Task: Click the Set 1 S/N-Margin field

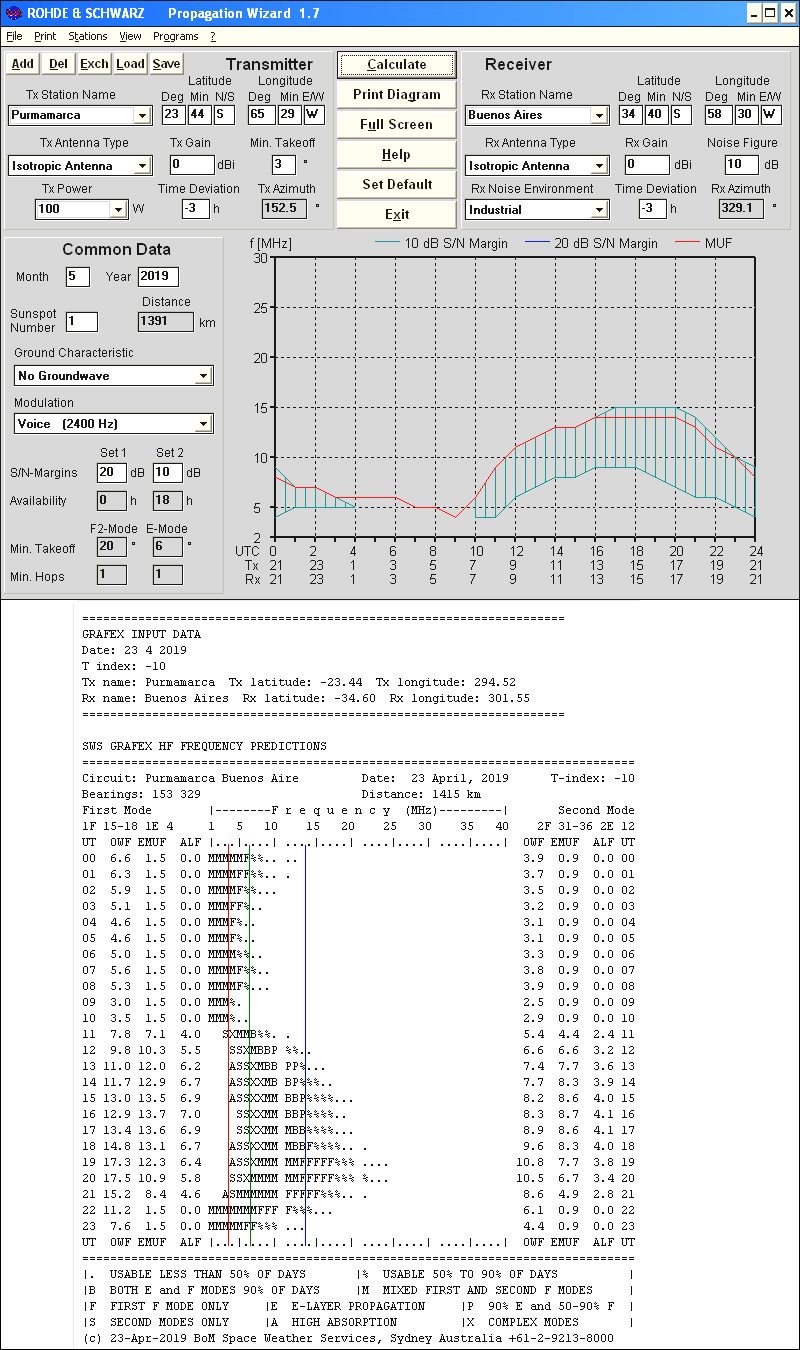Action: (x=111, y=472)
